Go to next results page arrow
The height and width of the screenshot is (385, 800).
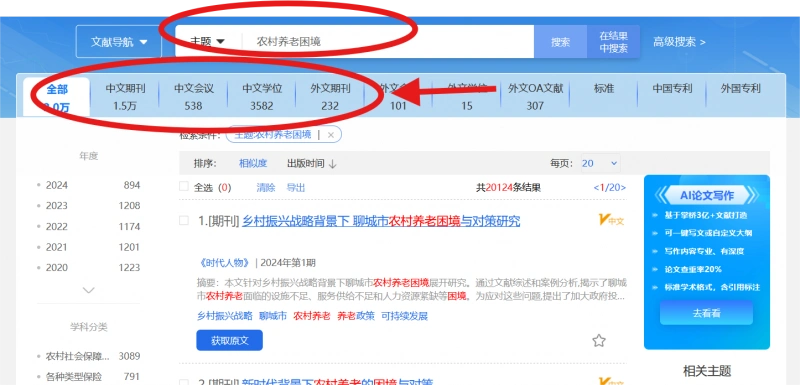[623, 188]
